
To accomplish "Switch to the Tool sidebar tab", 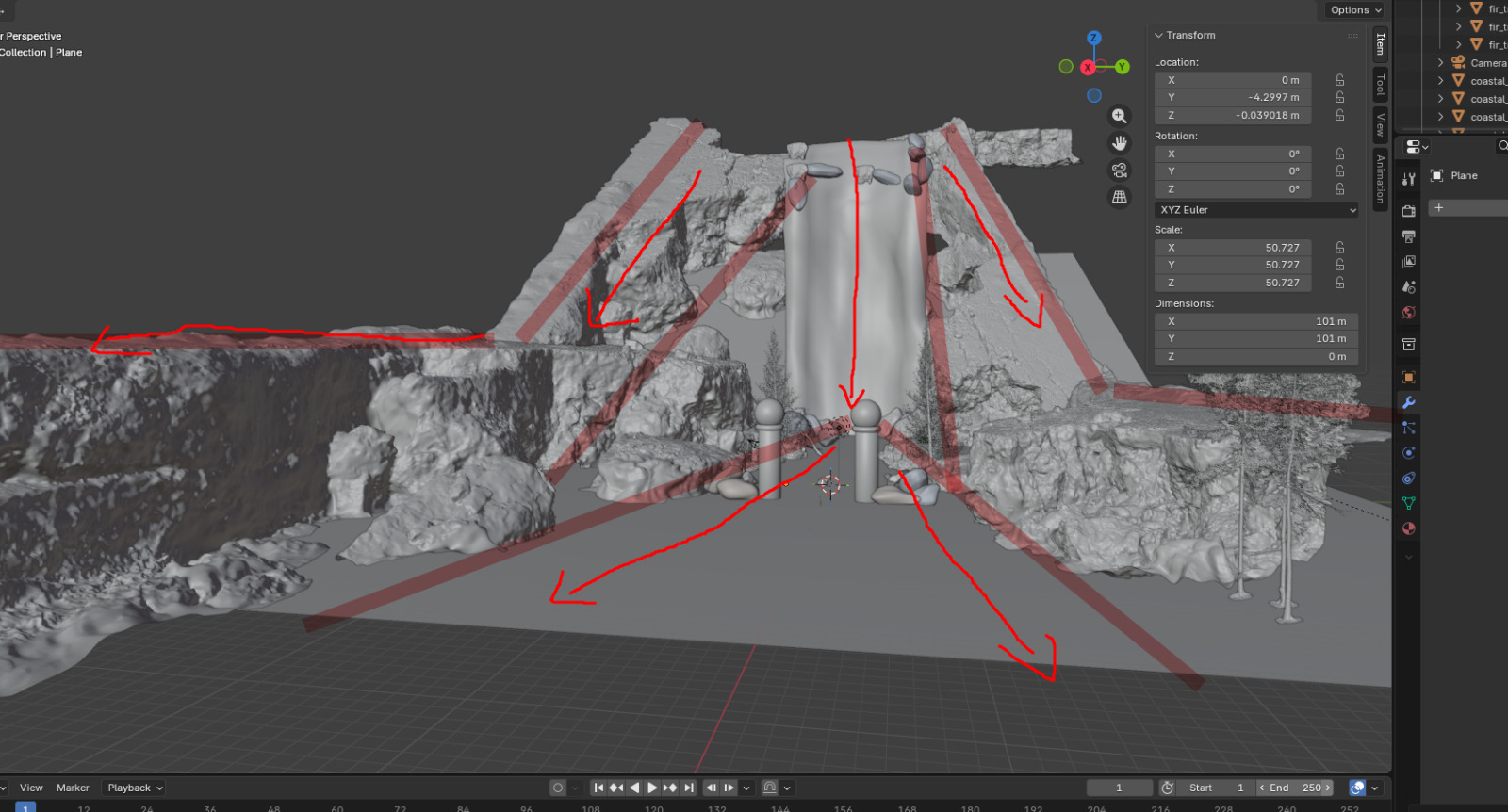I will [x=1380, y=85].
